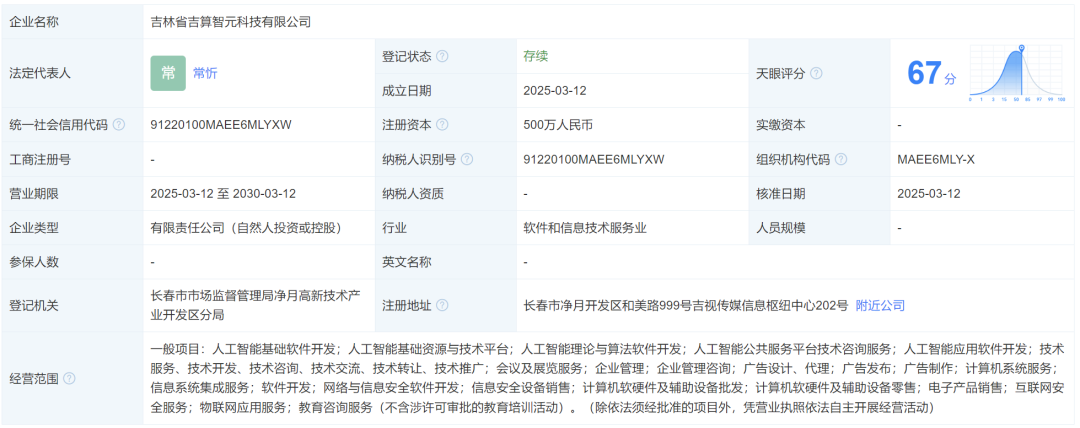This screenshot has width=1080, height=428.
Task: Open the 附近公司 link
Action: click(x=880, y=305)
